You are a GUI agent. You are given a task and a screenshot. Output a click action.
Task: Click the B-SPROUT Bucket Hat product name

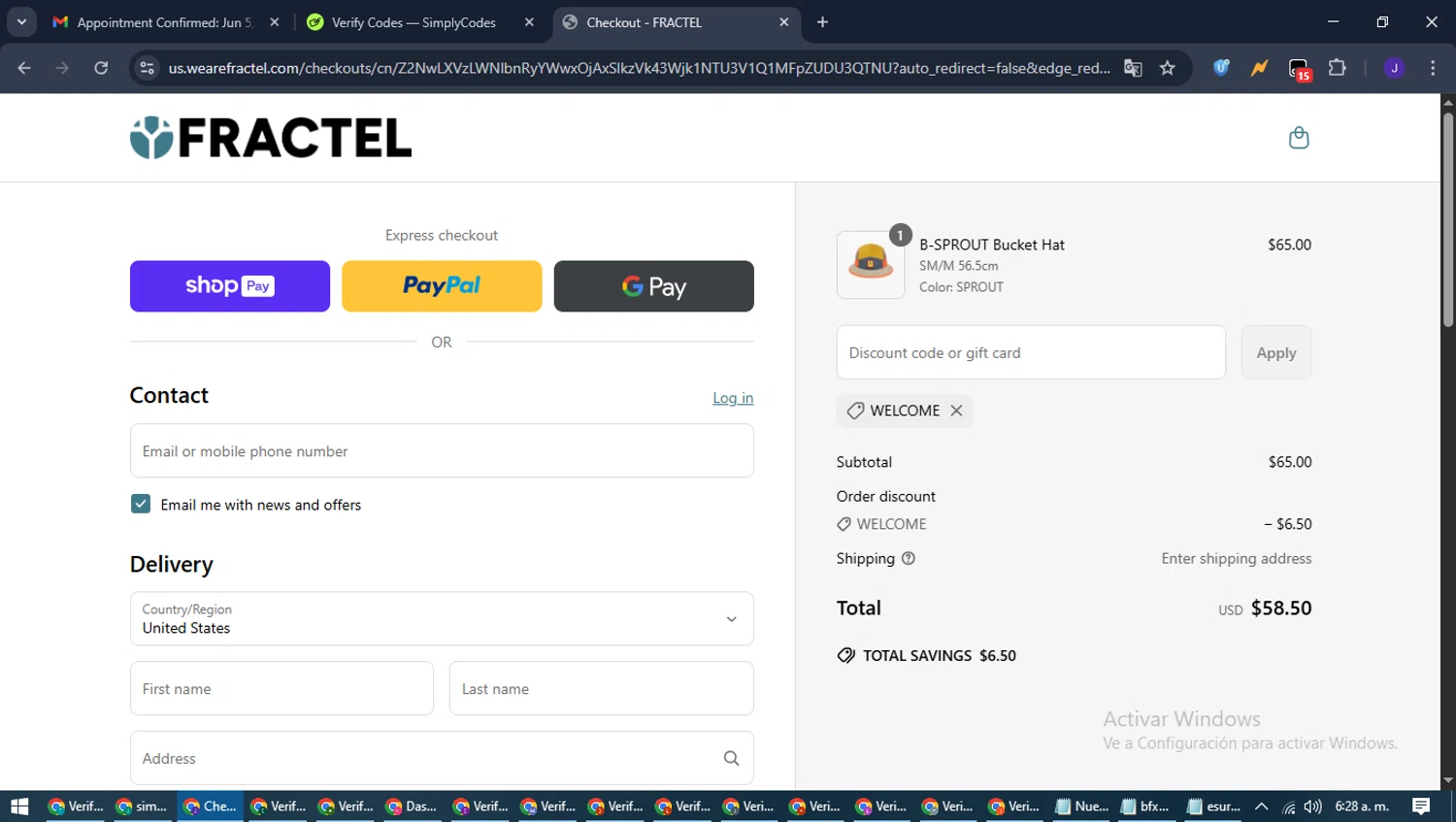coord(992,245)
